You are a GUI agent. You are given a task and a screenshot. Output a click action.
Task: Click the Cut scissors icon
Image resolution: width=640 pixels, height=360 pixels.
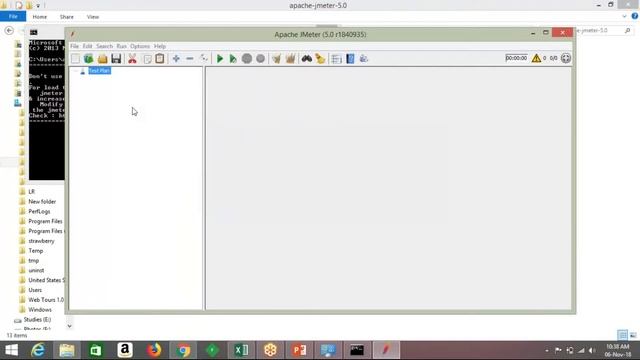(x=132, y=58)
